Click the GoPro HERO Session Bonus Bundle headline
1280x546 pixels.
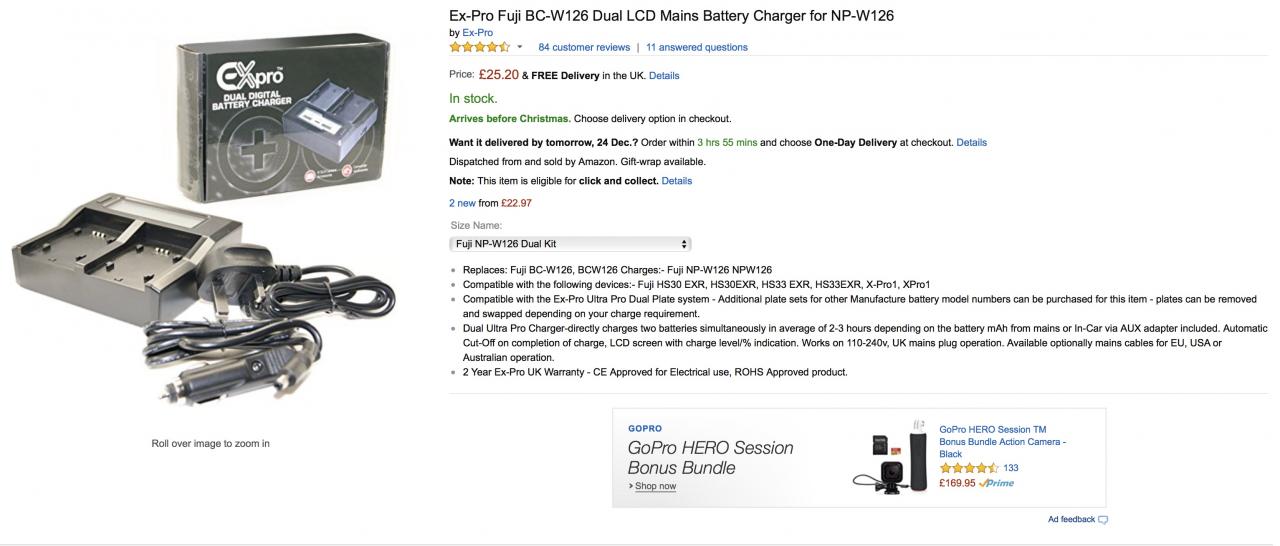(710, 457)
